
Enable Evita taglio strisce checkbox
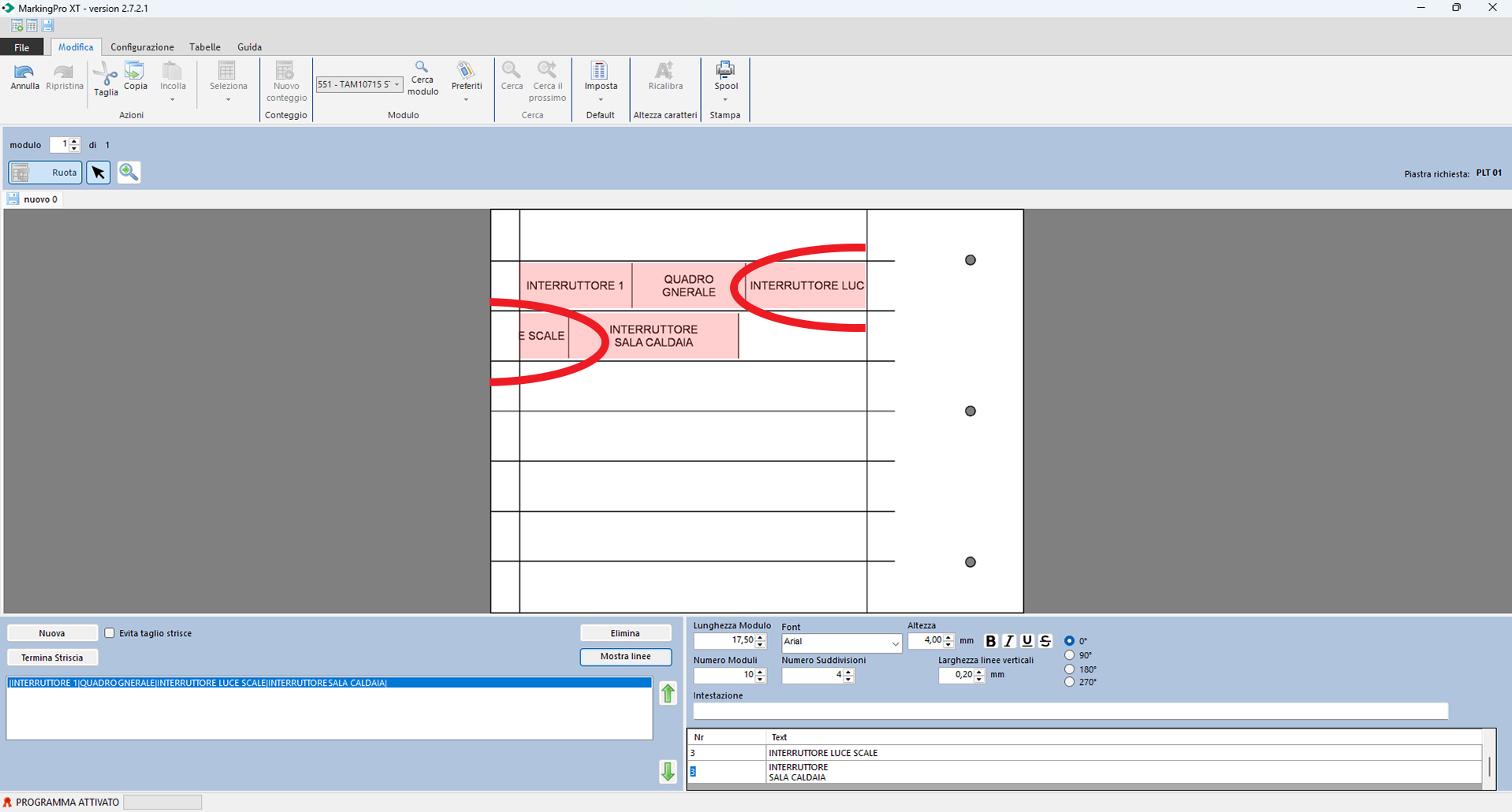[110, 633]
